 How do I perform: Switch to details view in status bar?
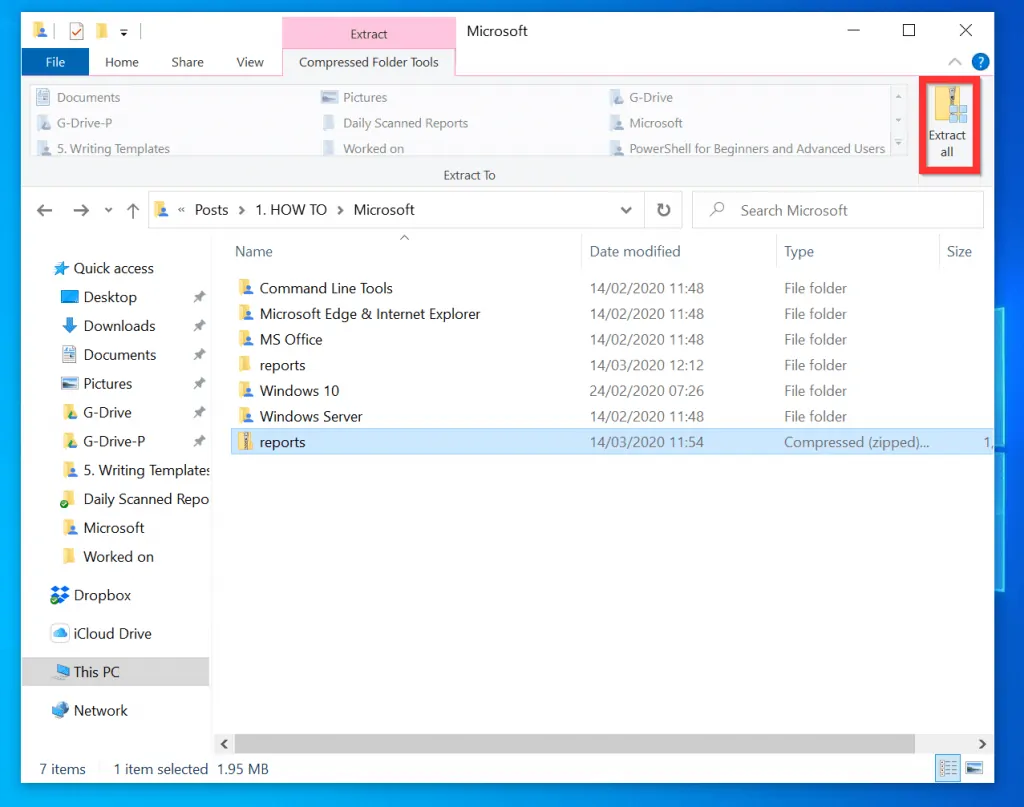pyautogui.click(x=946, y=768)
